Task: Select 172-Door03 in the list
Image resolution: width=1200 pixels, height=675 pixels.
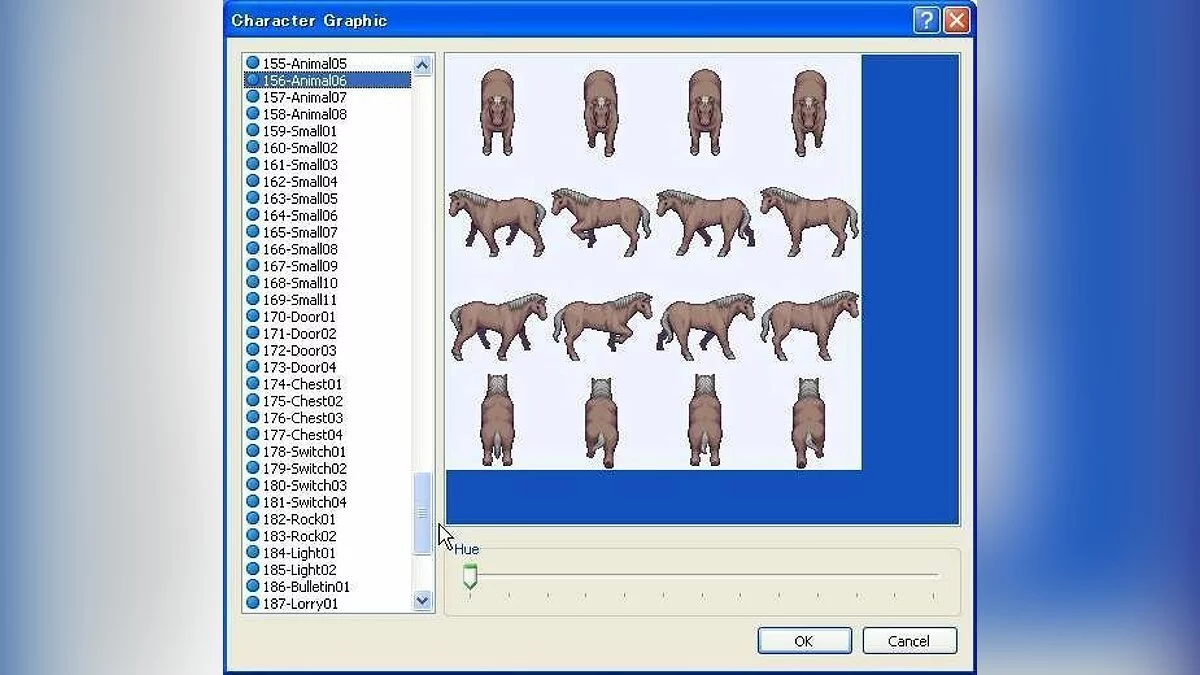Action: point(328,351)
